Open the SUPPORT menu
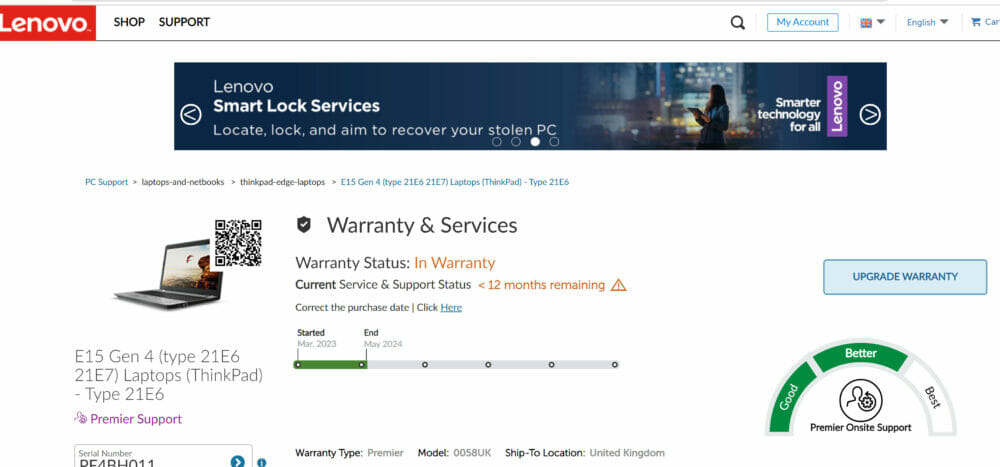Viewport: 1000px width, 467px height. click(x=184, y=22)
